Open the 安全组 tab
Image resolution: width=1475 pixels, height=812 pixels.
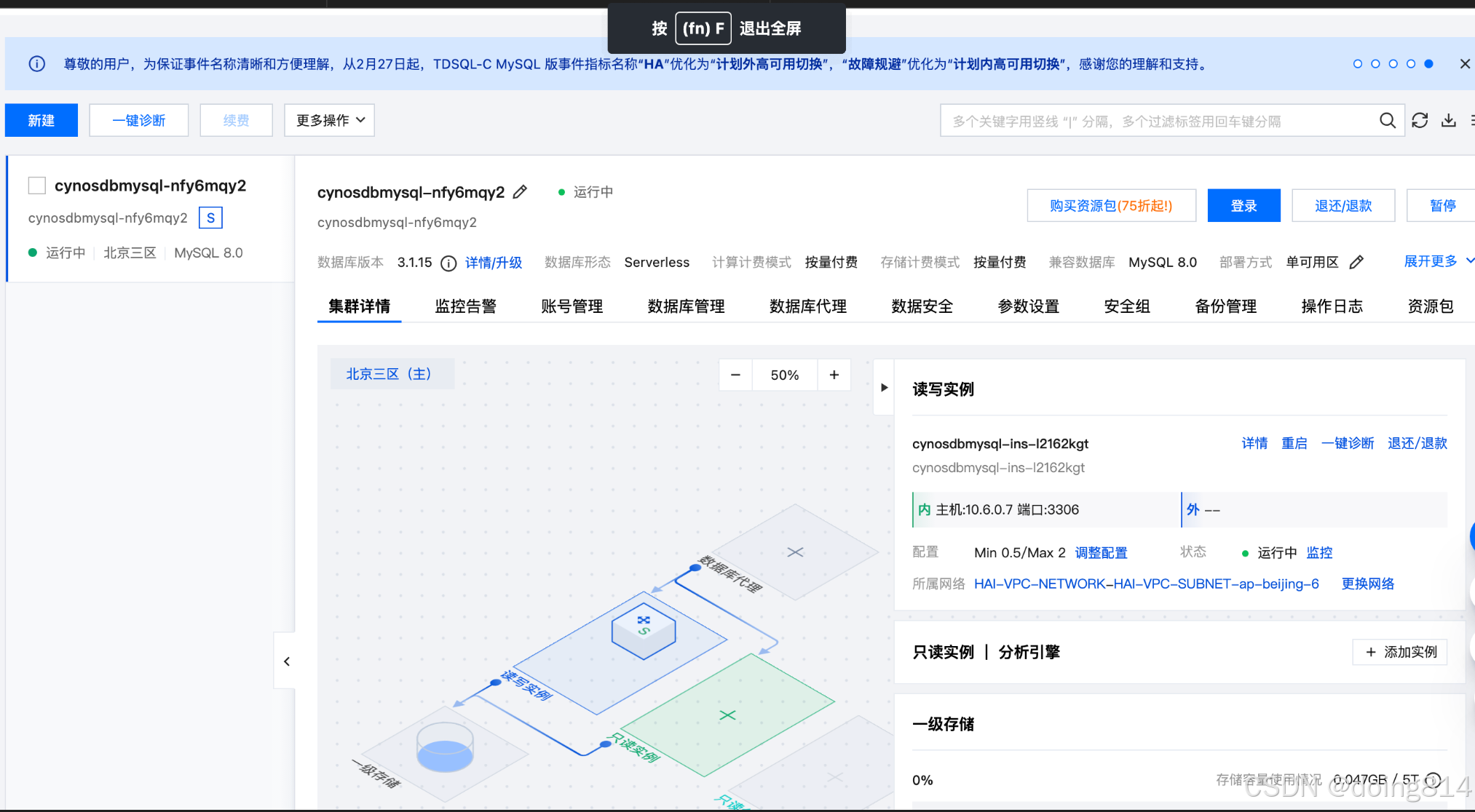pyautogui.click(x=1128, y=306)
